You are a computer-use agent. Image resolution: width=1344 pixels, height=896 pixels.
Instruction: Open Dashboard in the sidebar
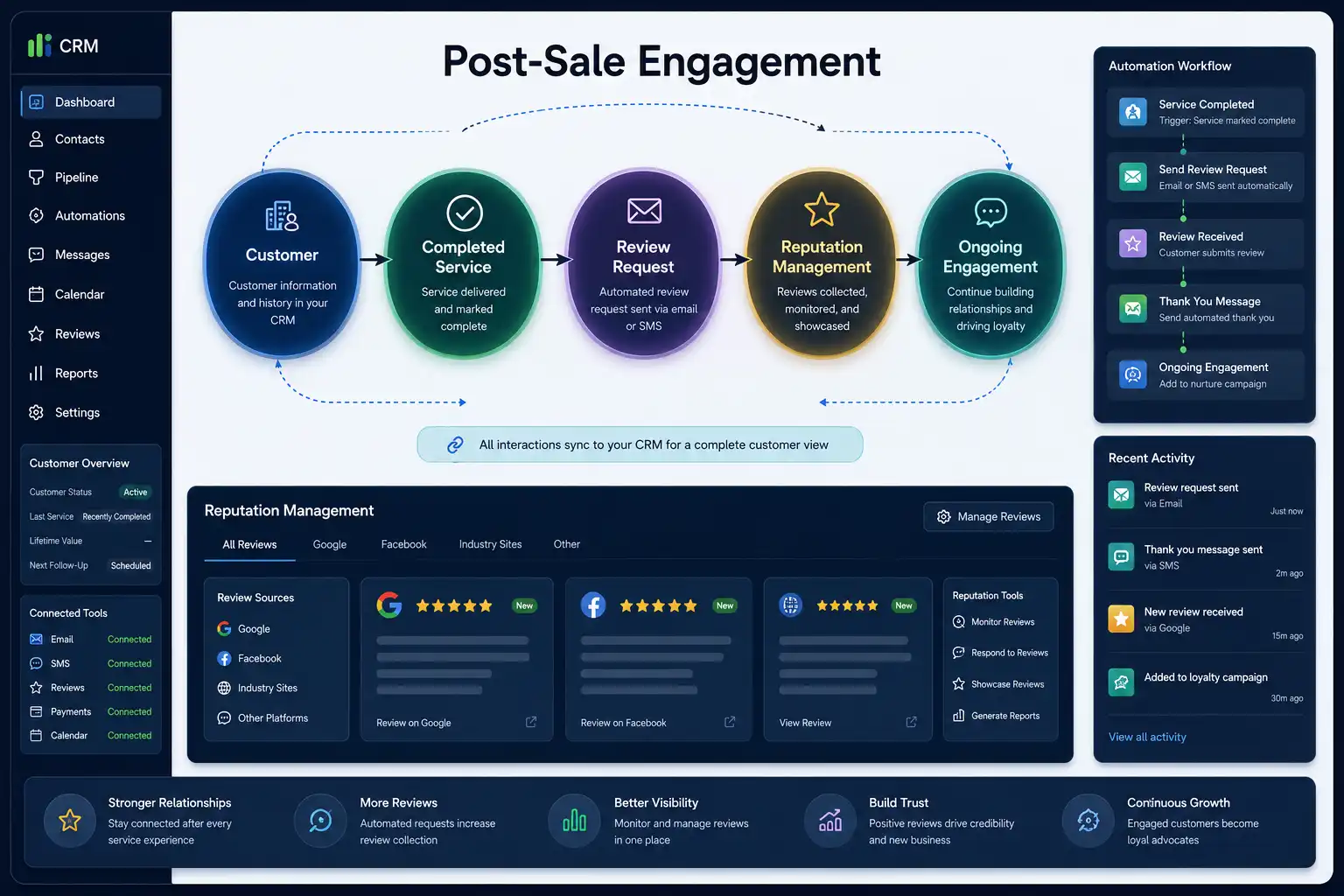[91, 102]
